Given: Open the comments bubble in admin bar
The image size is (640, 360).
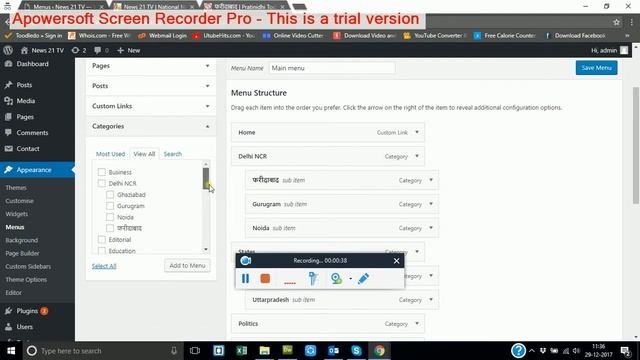Looking at the screenshot, I should pos(101,50).
